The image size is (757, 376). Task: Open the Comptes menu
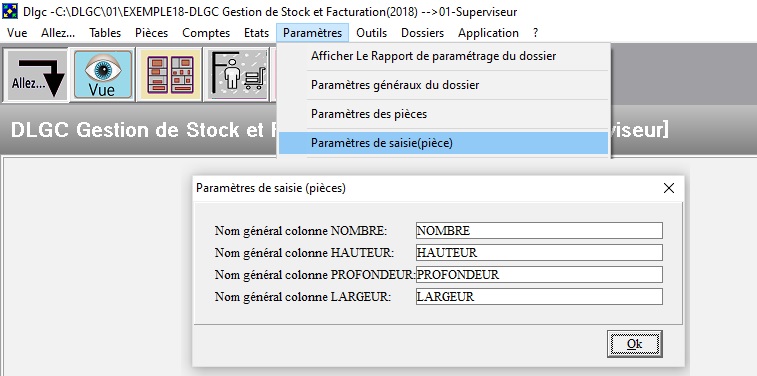tap(206, 33)
